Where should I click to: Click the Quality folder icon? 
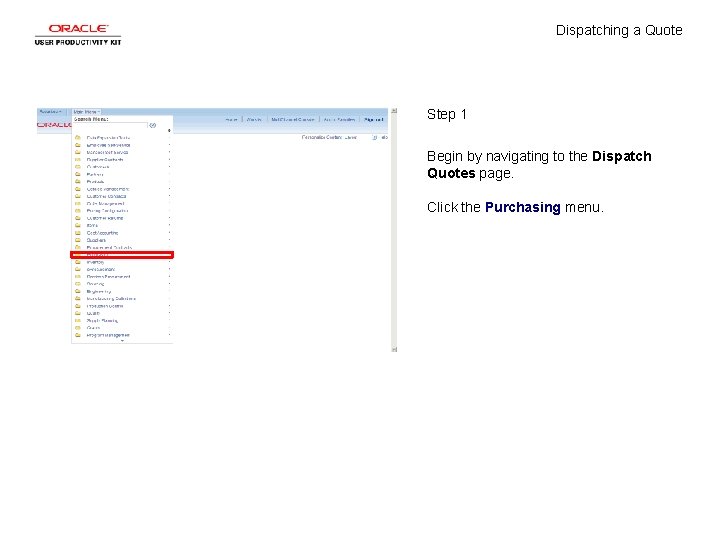(78, 313)
